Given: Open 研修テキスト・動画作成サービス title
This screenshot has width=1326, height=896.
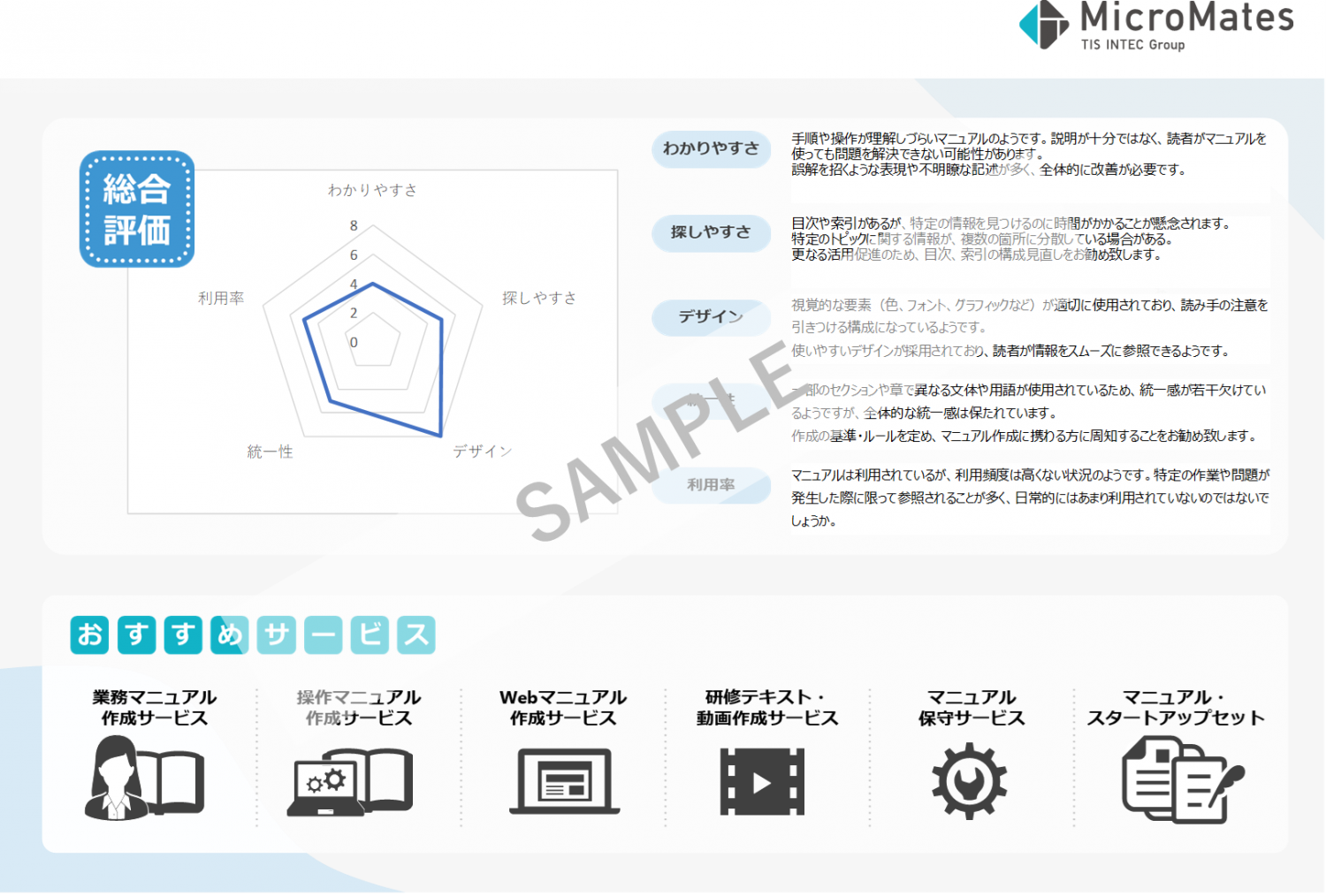Looking at the screenshot, I should point(767,708).
